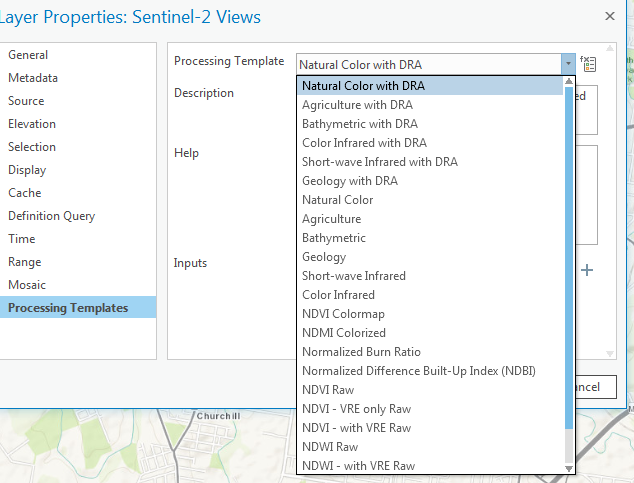Viewport: 634px width, 483px height.
Task: Pick Normalized Difference Built-Up Index (NDBI)
Action: (430, 371)
